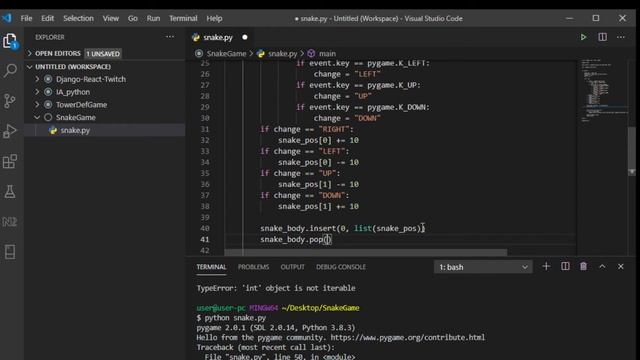The width and height of the screenshot is (640, 360).
Task: Open Explorer panel ellipsis menu
Action: 170,37
